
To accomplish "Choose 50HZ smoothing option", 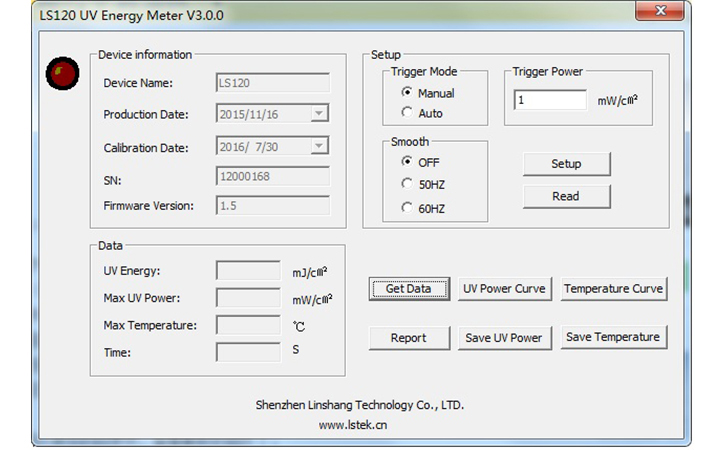I will [407, 185].
